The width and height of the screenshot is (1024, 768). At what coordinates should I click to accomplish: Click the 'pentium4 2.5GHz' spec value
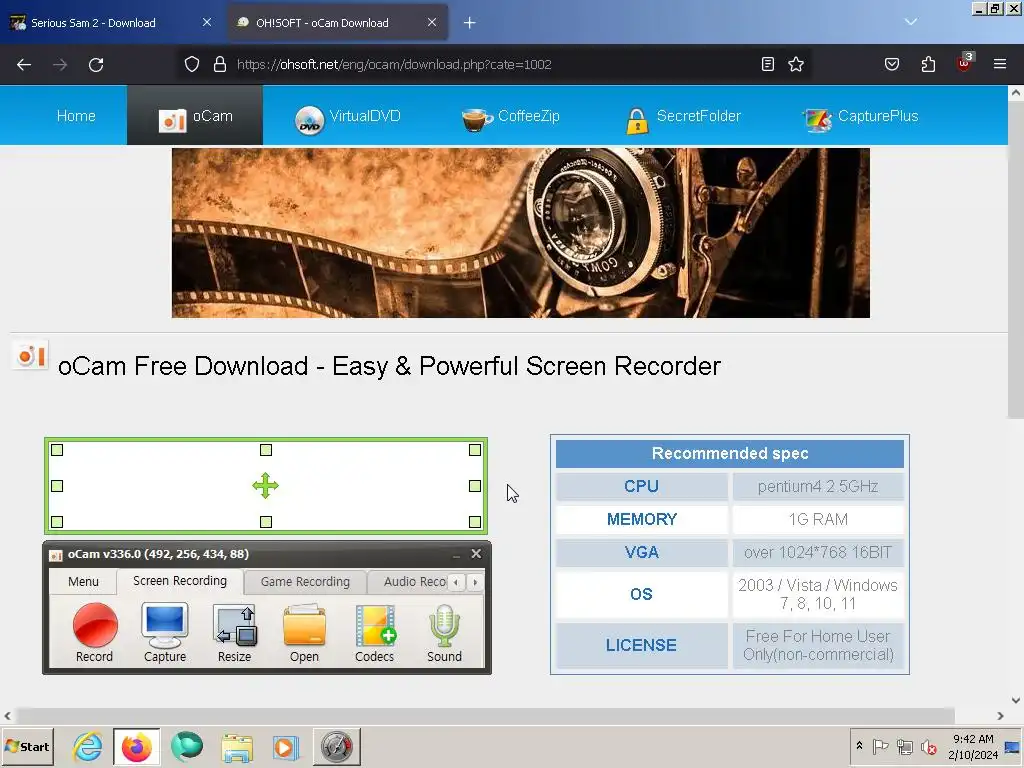click(x=818, y=487)
